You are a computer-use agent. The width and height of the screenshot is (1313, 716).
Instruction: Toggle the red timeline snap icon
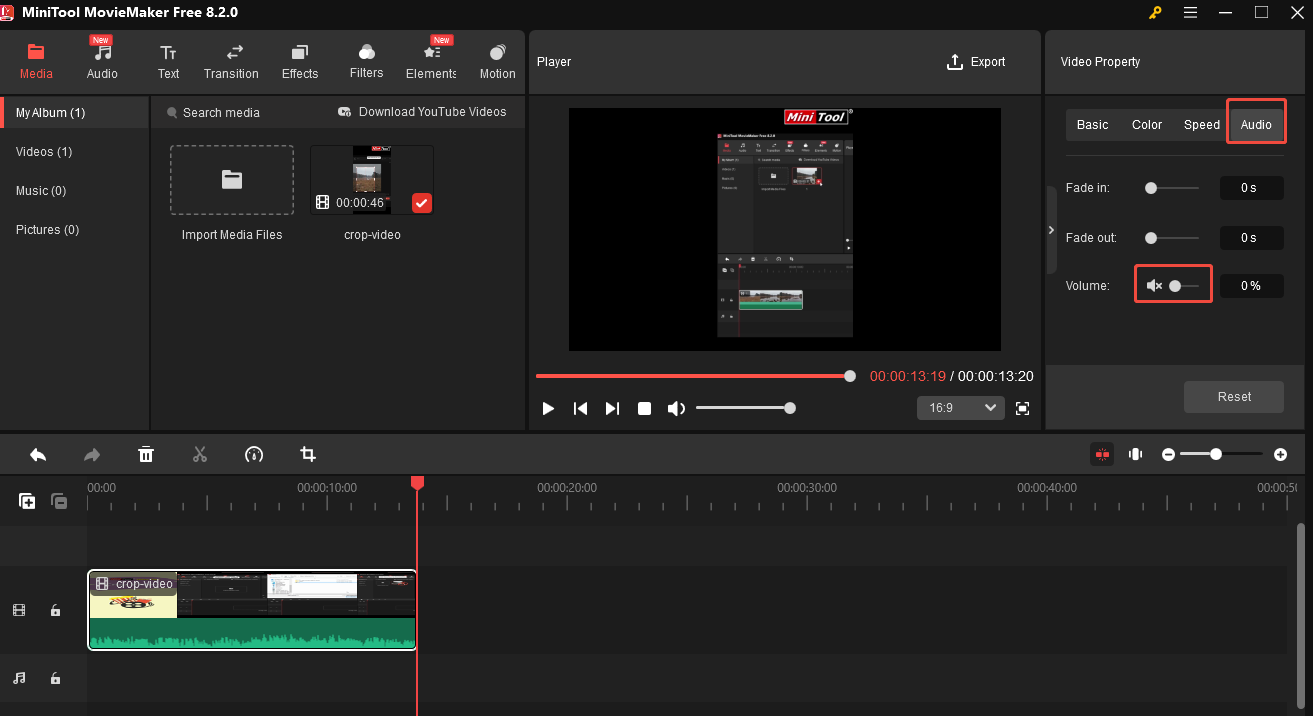[1102, 454]
